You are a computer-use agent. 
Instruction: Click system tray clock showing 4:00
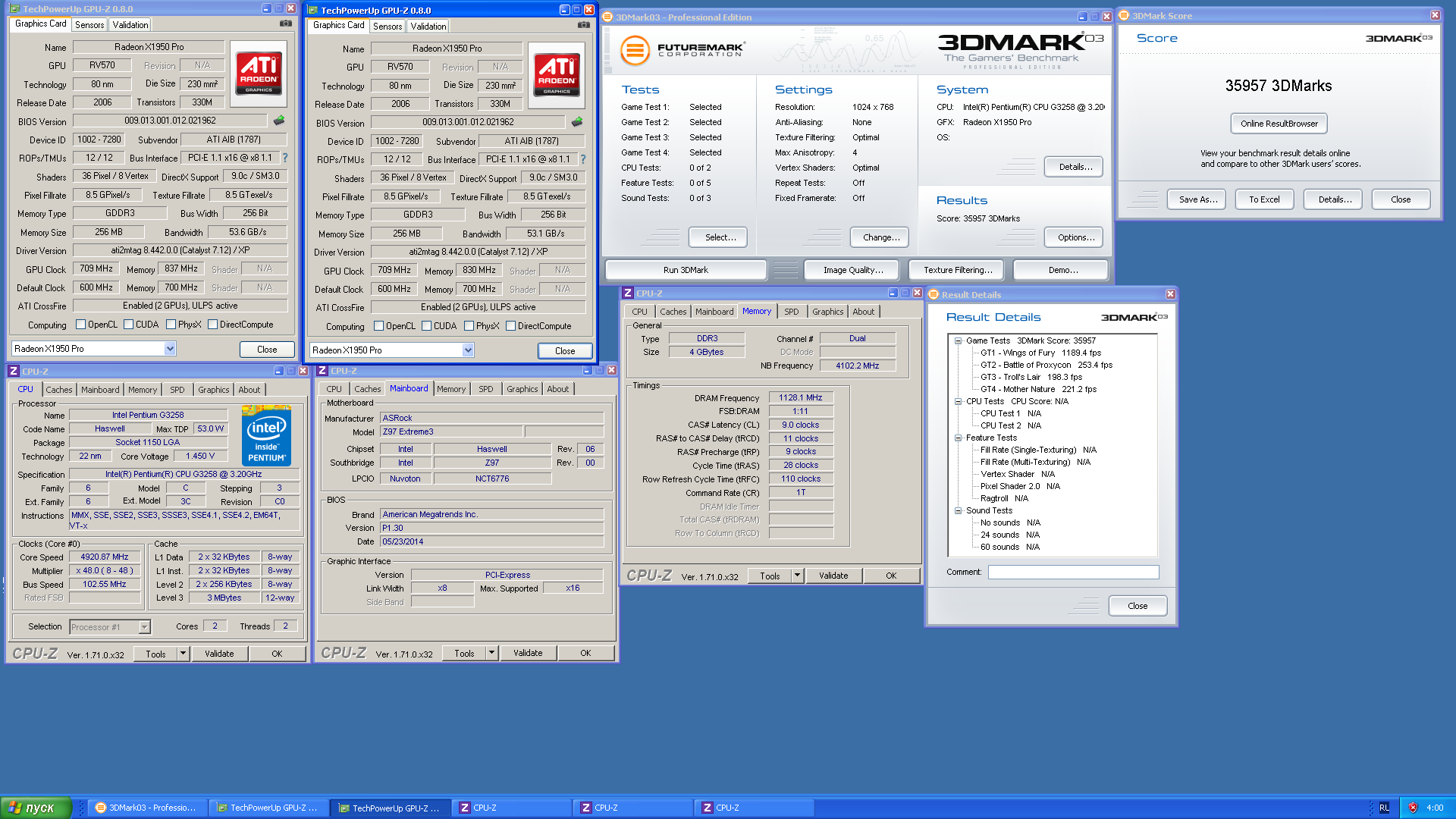point(1435,808)
